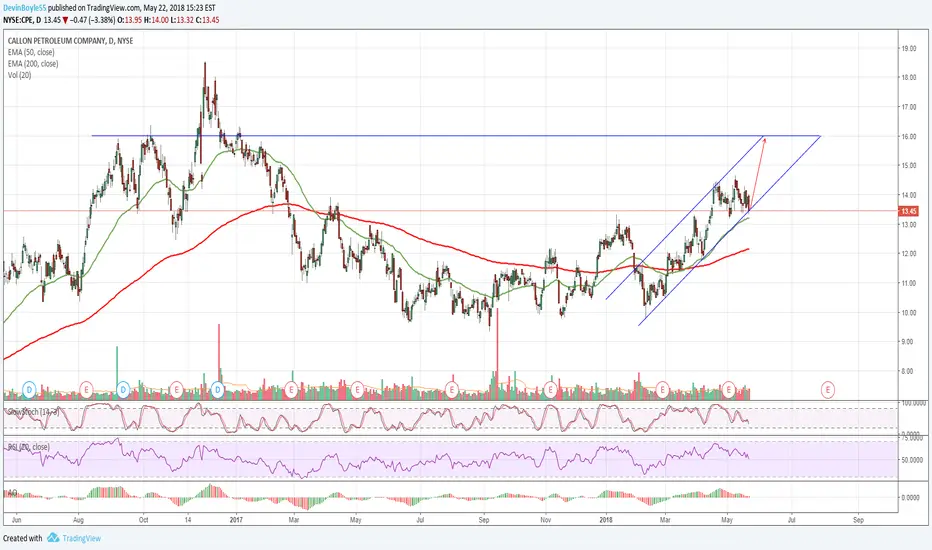Click the Nov date axis label
Image resolution: width=932 pixels, height=550 pixels.
546,520
